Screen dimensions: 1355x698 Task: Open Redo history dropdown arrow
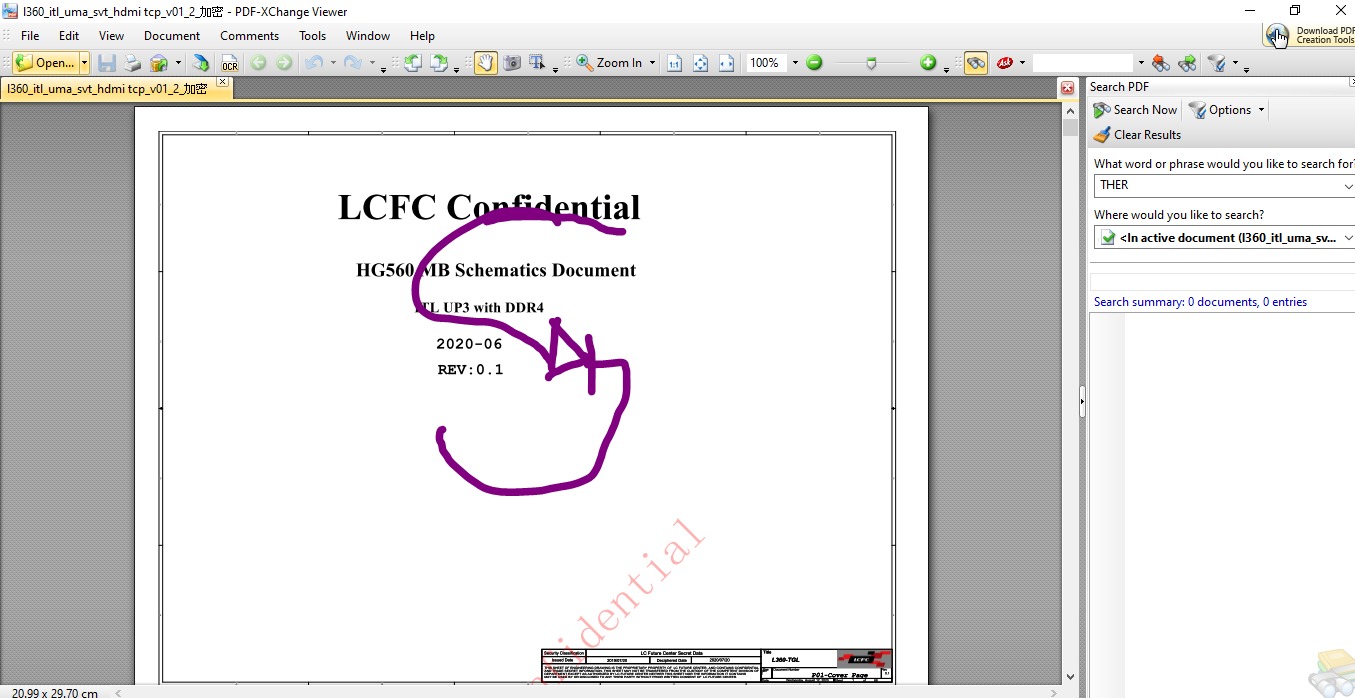[x=372, y=63]
